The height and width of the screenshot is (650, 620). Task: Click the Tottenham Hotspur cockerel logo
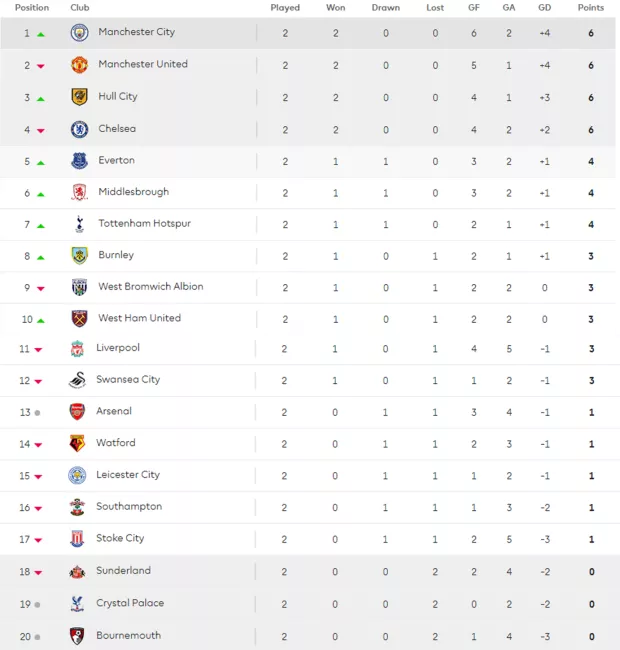pyautogui.click(x=80, y=224)
